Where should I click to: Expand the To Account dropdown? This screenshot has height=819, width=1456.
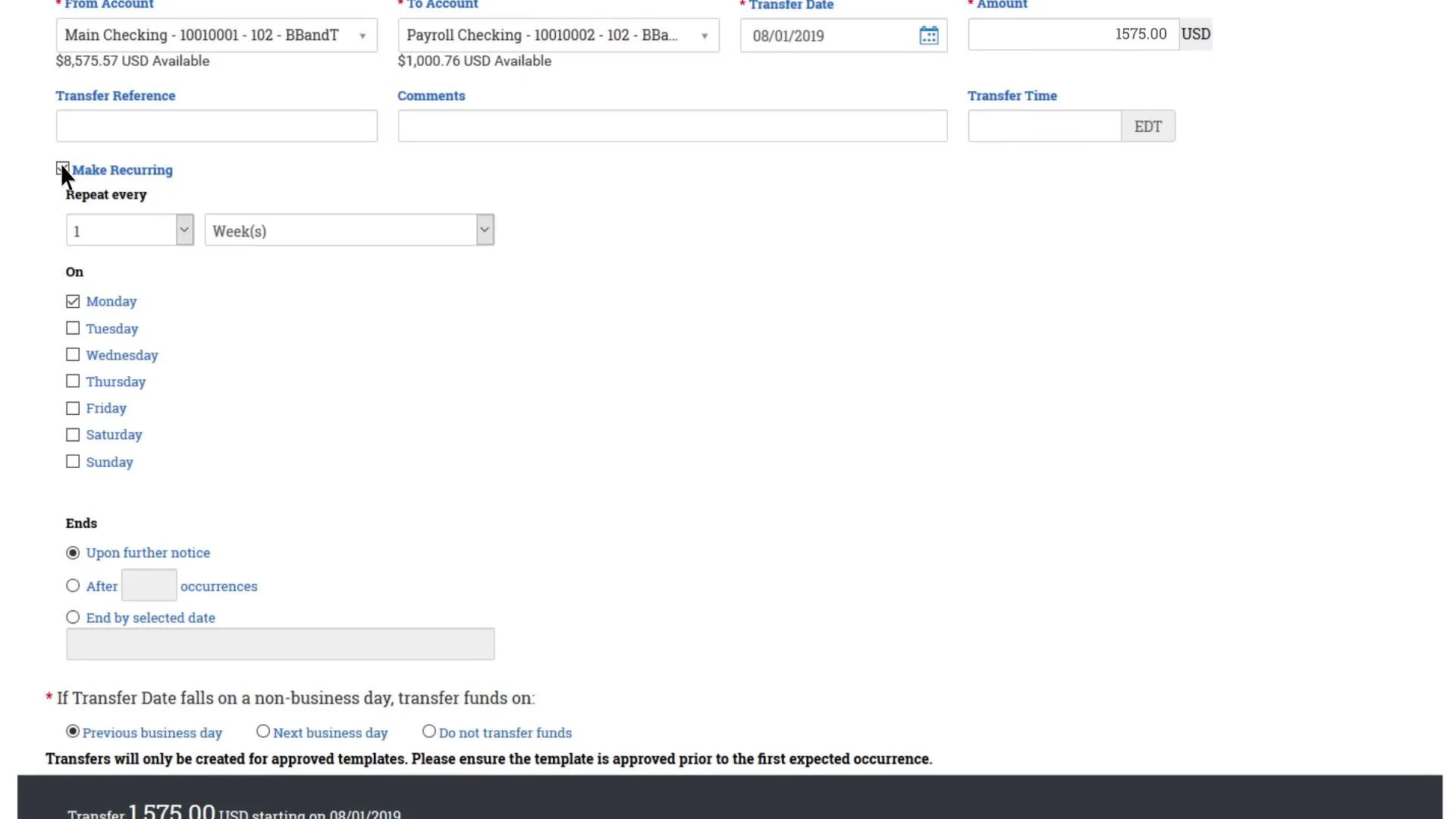point(558,36)
